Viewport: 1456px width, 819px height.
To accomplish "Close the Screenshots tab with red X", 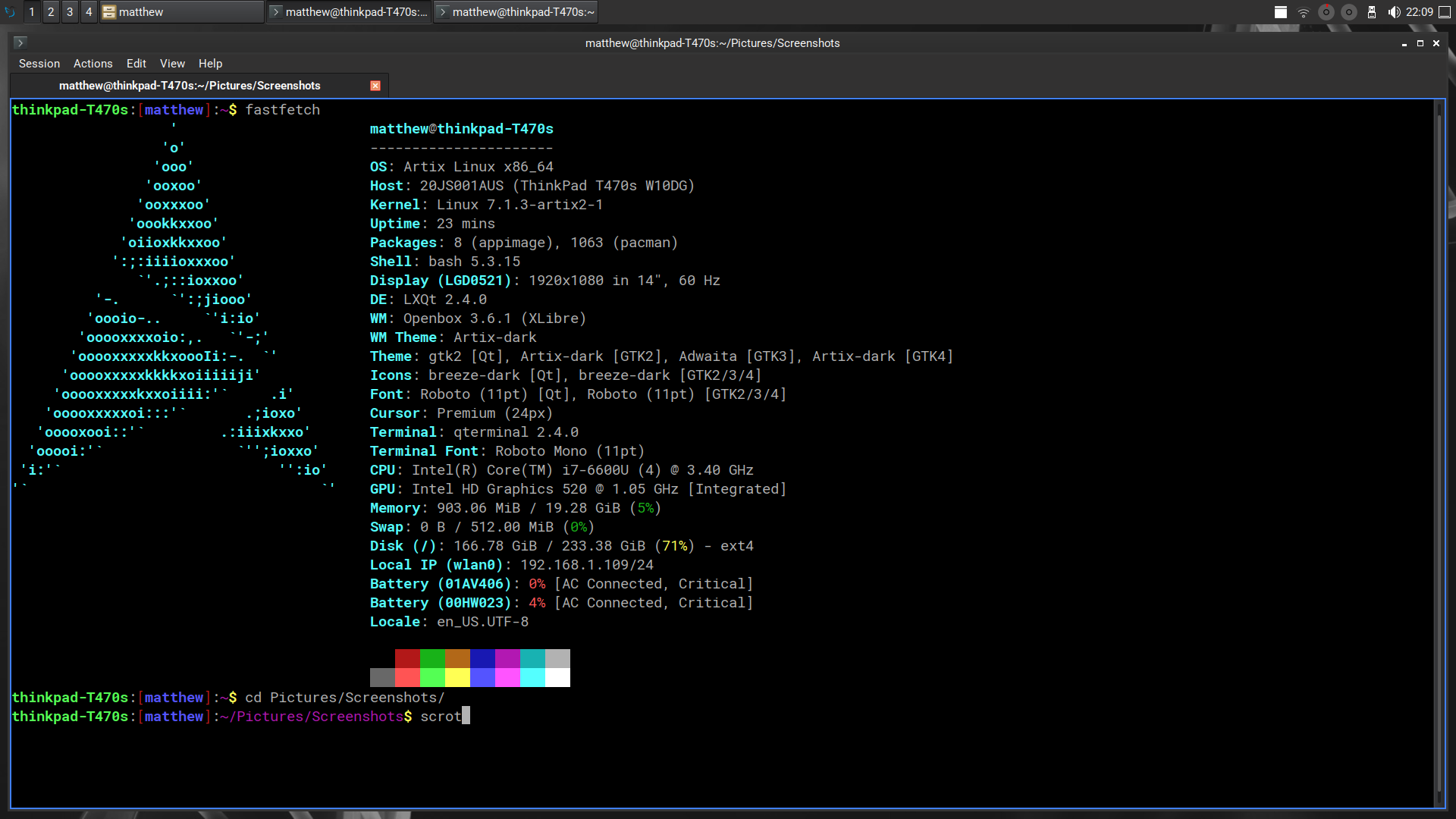I will [375, 86].
